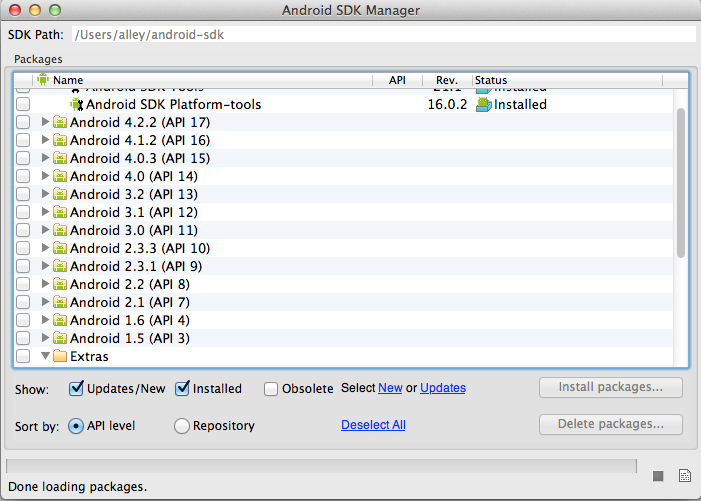Viewport: 701px width, 501px height.
Task: Open the SDK Manager log icon
Action: (684, 476)
